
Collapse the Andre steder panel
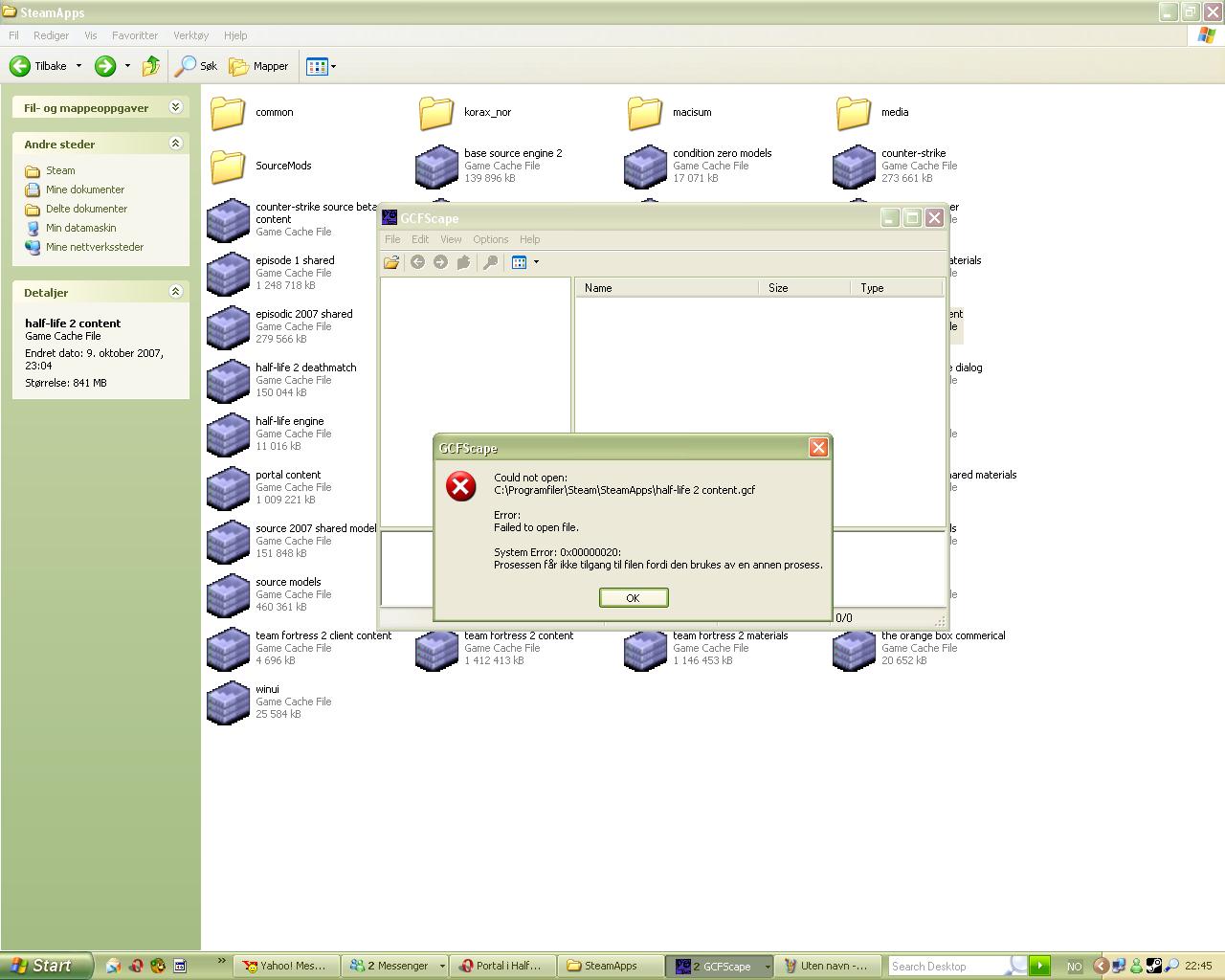pos(175,144)
